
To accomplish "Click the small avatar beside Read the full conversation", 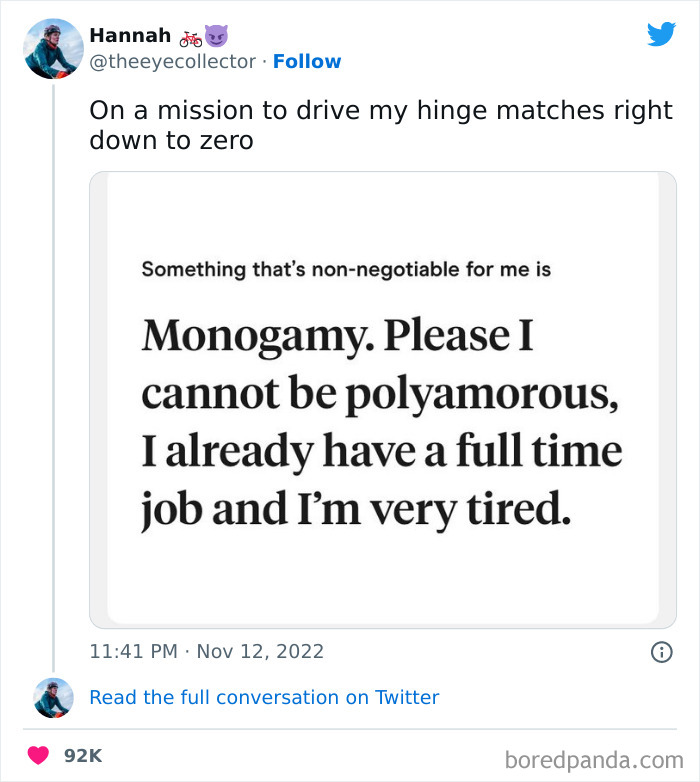I will (53, 697).
